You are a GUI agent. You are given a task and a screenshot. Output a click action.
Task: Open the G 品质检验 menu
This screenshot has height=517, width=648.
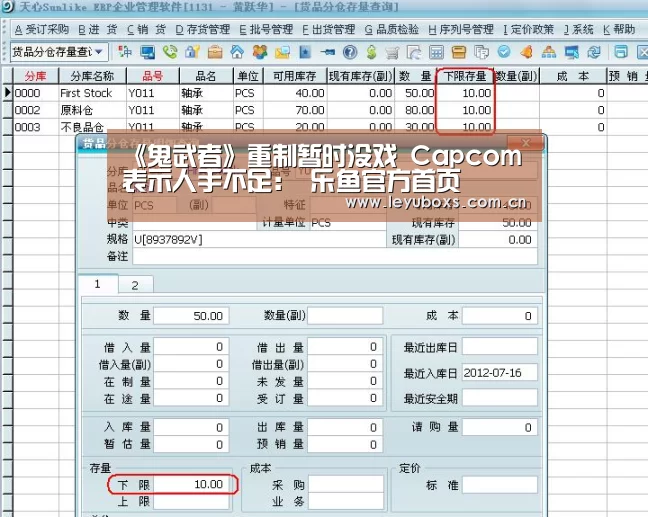pyautogui.click(x=392, y=29)
